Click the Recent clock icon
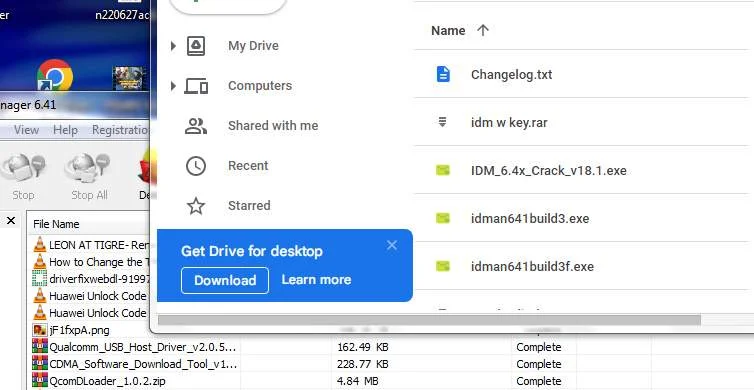The image size is (754, 390). pyautogui.click(x=196, y=166)
